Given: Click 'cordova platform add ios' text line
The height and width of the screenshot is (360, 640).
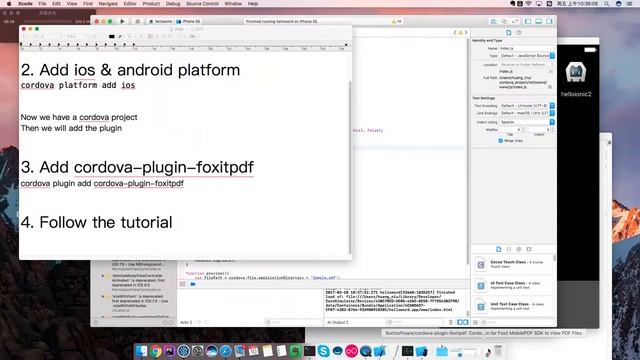Looking at the screenshot, I should pyautogui.click(x=78, y=85).
